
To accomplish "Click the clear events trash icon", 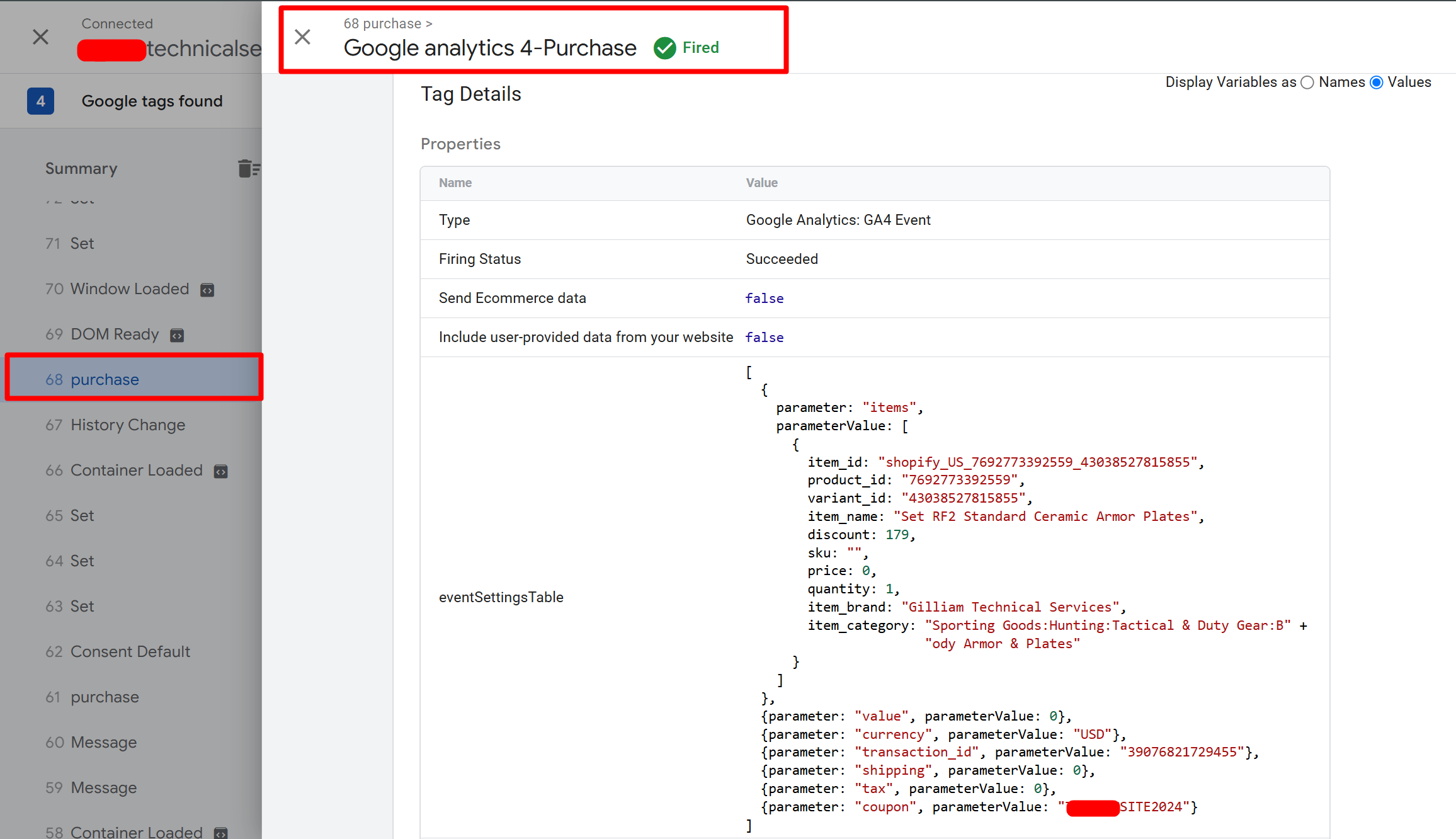I will click(x=248, y=169).
